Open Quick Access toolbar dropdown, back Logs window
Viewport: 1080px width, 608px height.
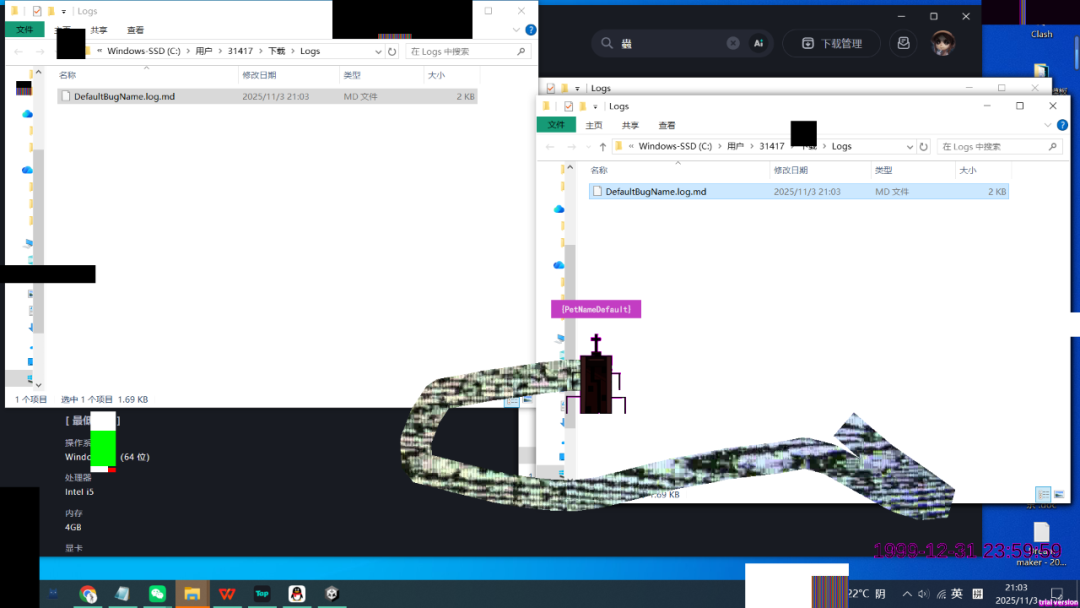(x=577, y=89)
